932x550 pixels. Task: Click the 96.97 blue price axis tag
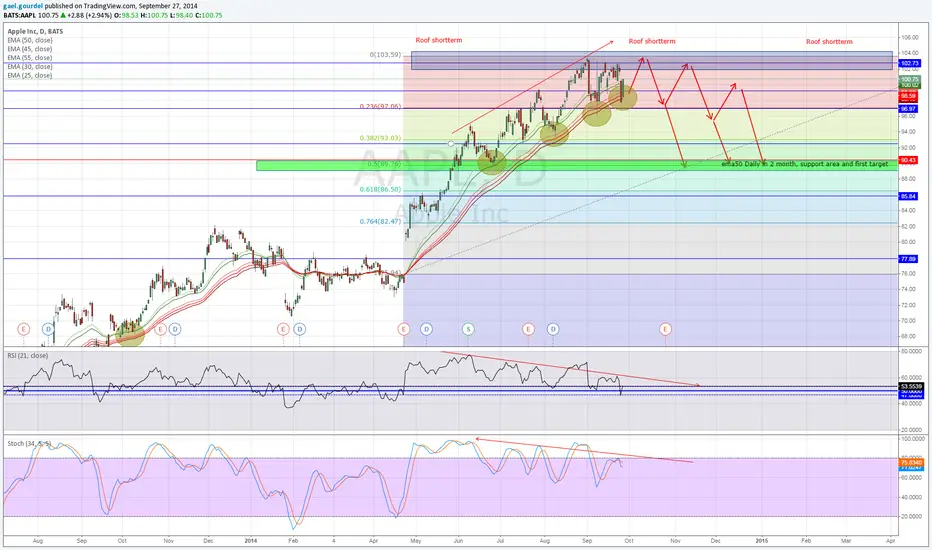click(908, 109)
